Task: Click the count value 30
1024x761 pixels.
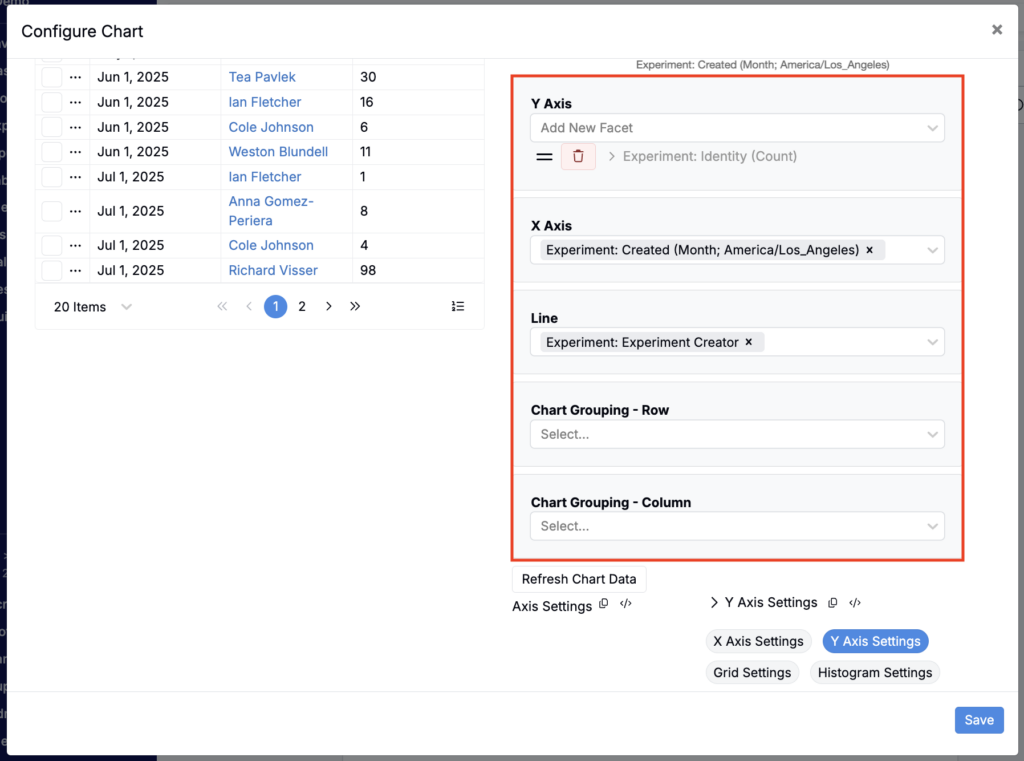Action: point(368,77)
